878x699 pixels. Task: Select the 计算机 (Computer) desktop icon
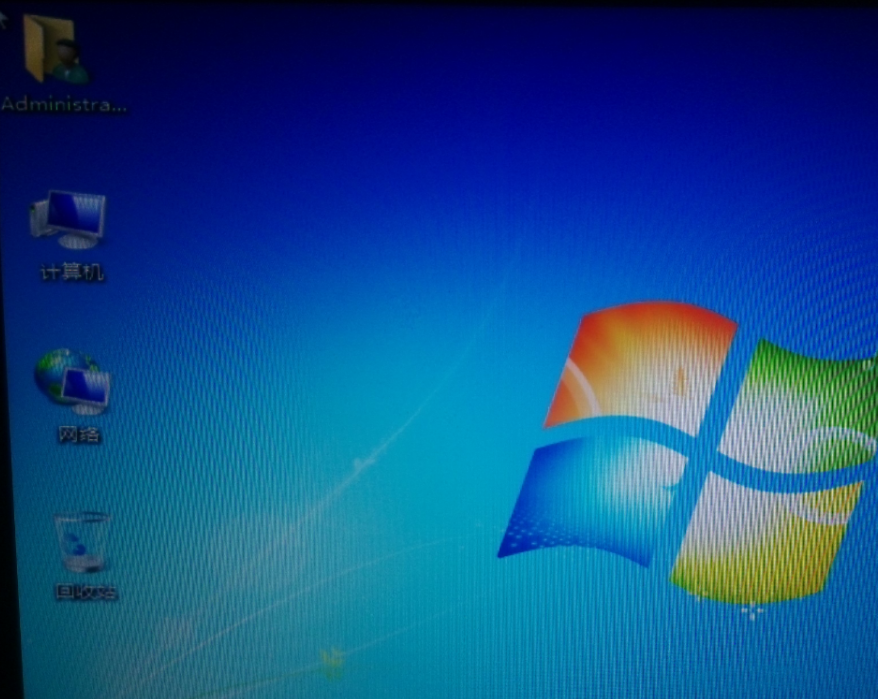tap(68, 220)
